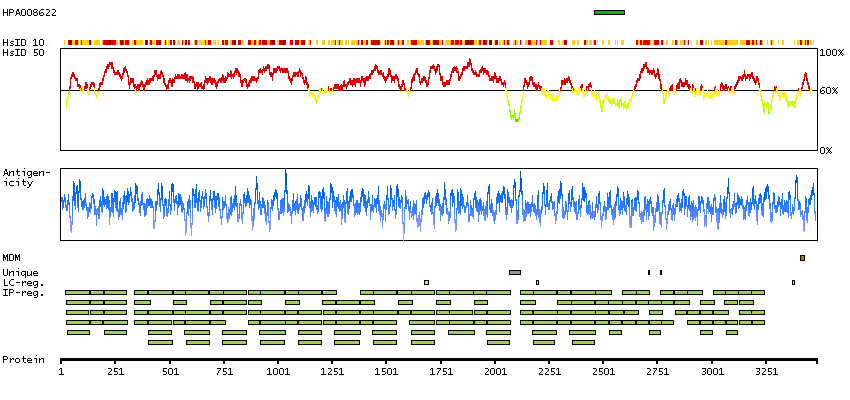Click the HsID 10 color strip
The image size is (850, 400).
(x=440, y=42)
